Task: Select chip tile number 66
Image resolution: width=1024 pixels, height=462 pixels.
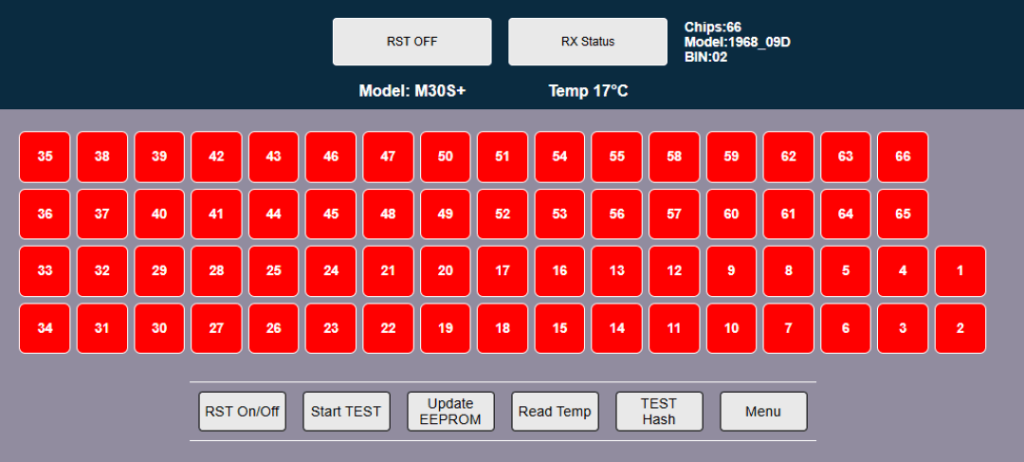Action: pyautogui.click(x=902, y=157)
